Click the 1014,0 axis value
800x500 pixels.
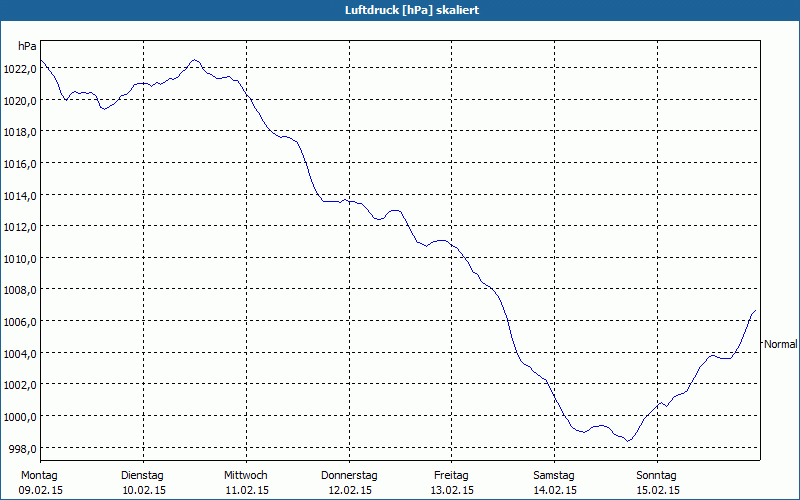coord(20,196)
